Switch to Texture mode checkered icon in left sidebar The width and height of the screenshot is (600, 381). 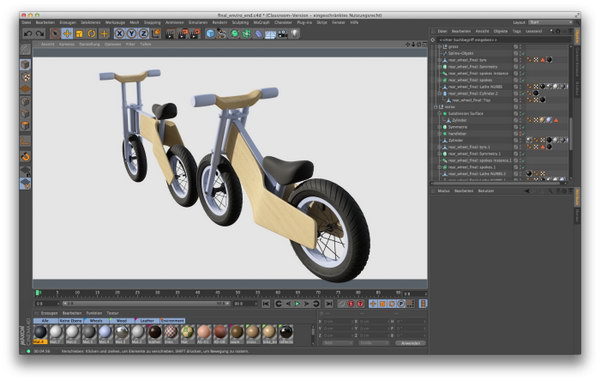pos(25,77)
